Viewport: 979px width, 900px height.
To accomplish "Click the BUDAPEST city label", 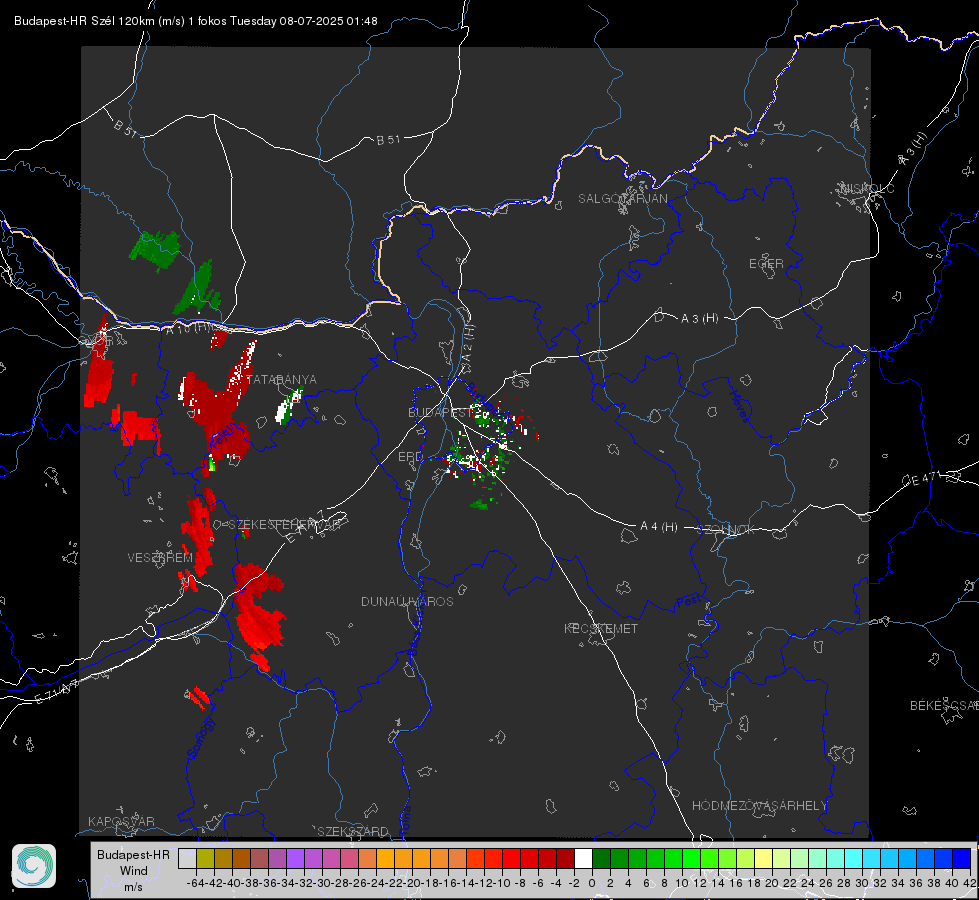I will [x=440, y=412].
